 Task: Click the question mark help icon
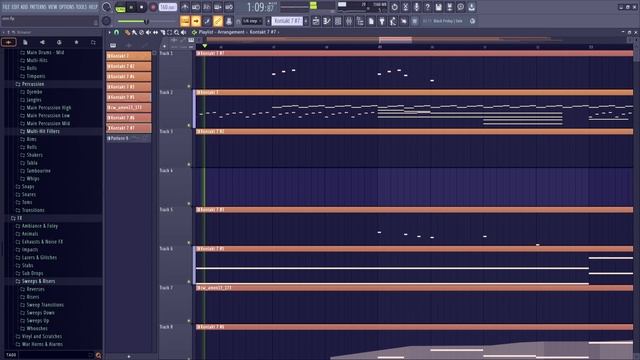click(427, 7)
